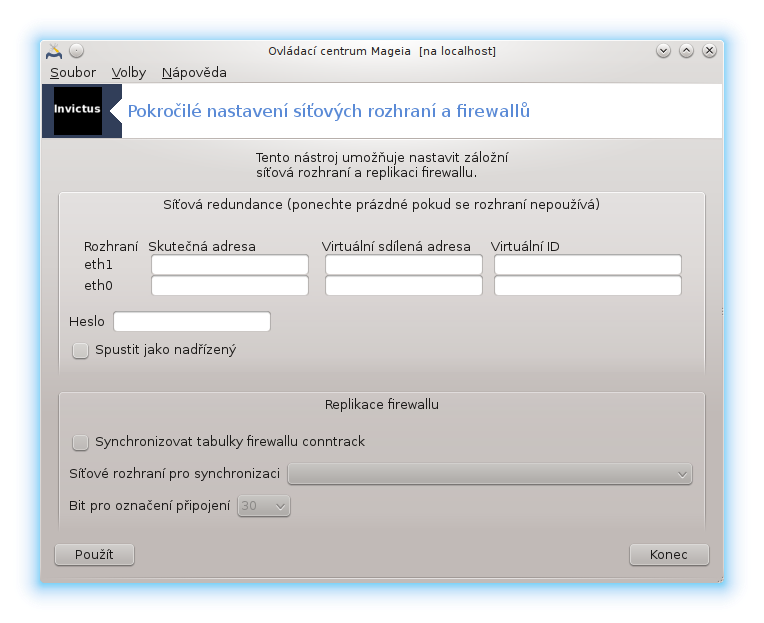
Task: Select the eth1 'Virtuální ID' input field
Action: click(588, 265)
